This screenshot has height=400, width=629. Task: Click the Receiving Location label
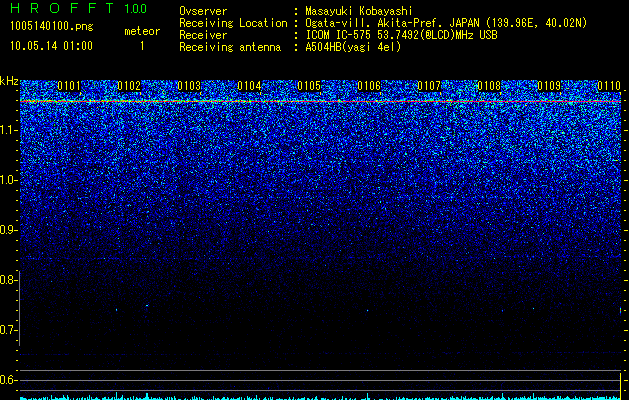233,23
